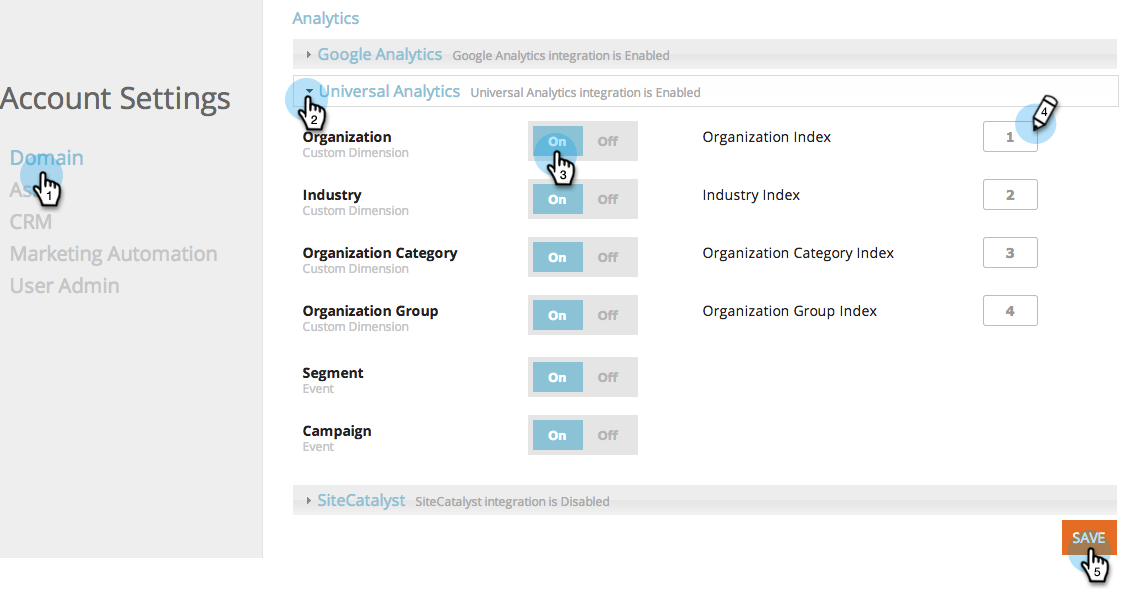Expand the Google Analytics section arrow
The height and width of the screenshot is (593, 1139).
coord(309,55)
